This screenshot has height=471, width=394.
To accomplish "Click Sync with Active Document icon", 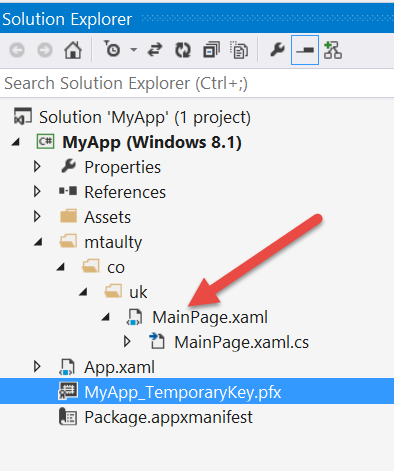I will pyautogui.click(x=155, y=50).
